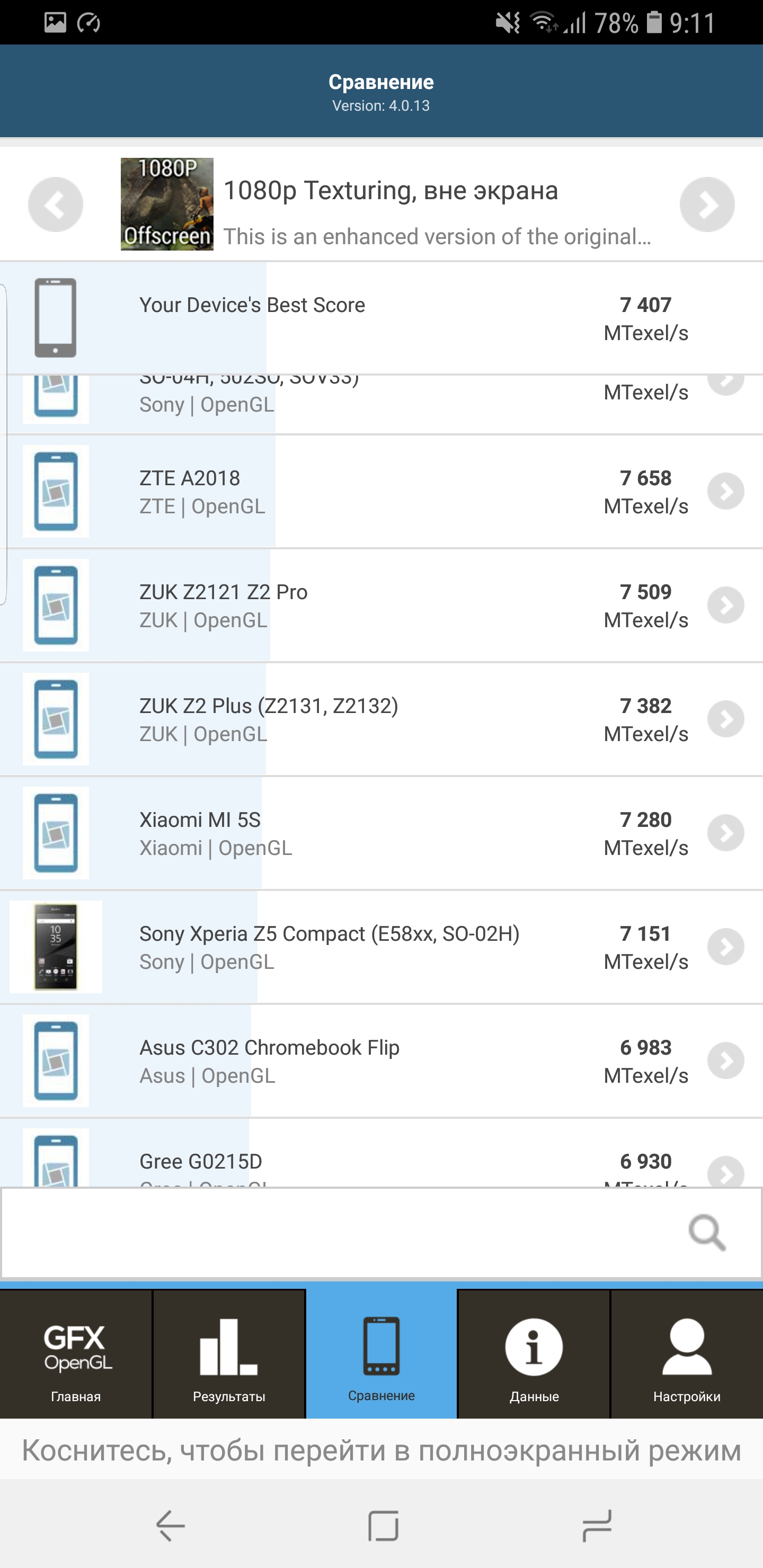Go to previous benchmark test arrow
Image resolution: width=763 pixels, height=1568 pixels.
(x=56, y=204)
